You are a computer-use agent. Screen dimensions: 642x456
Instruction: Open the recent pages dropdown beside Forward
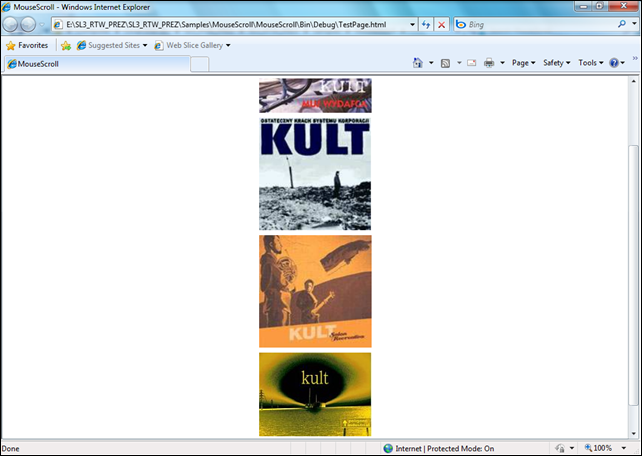click(x=42, y=25)
